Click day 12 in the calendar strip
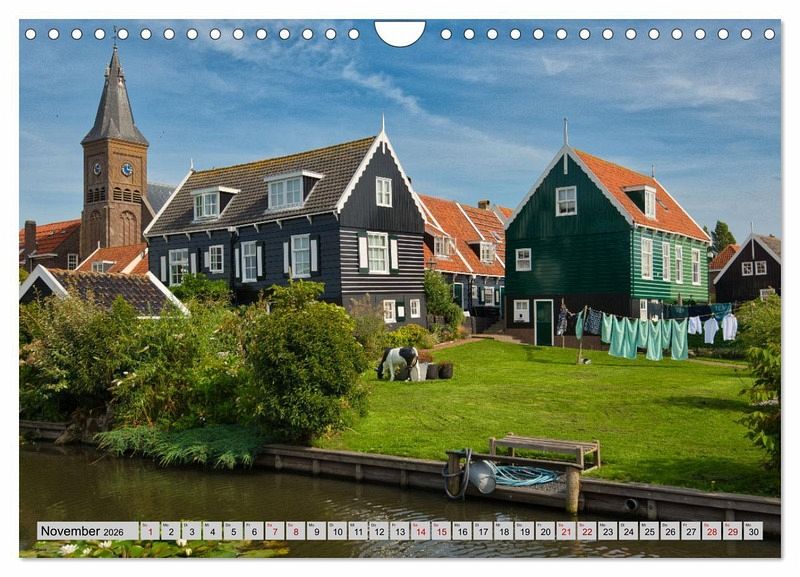Screen dimensions: 800x577 tap(379, 531)
